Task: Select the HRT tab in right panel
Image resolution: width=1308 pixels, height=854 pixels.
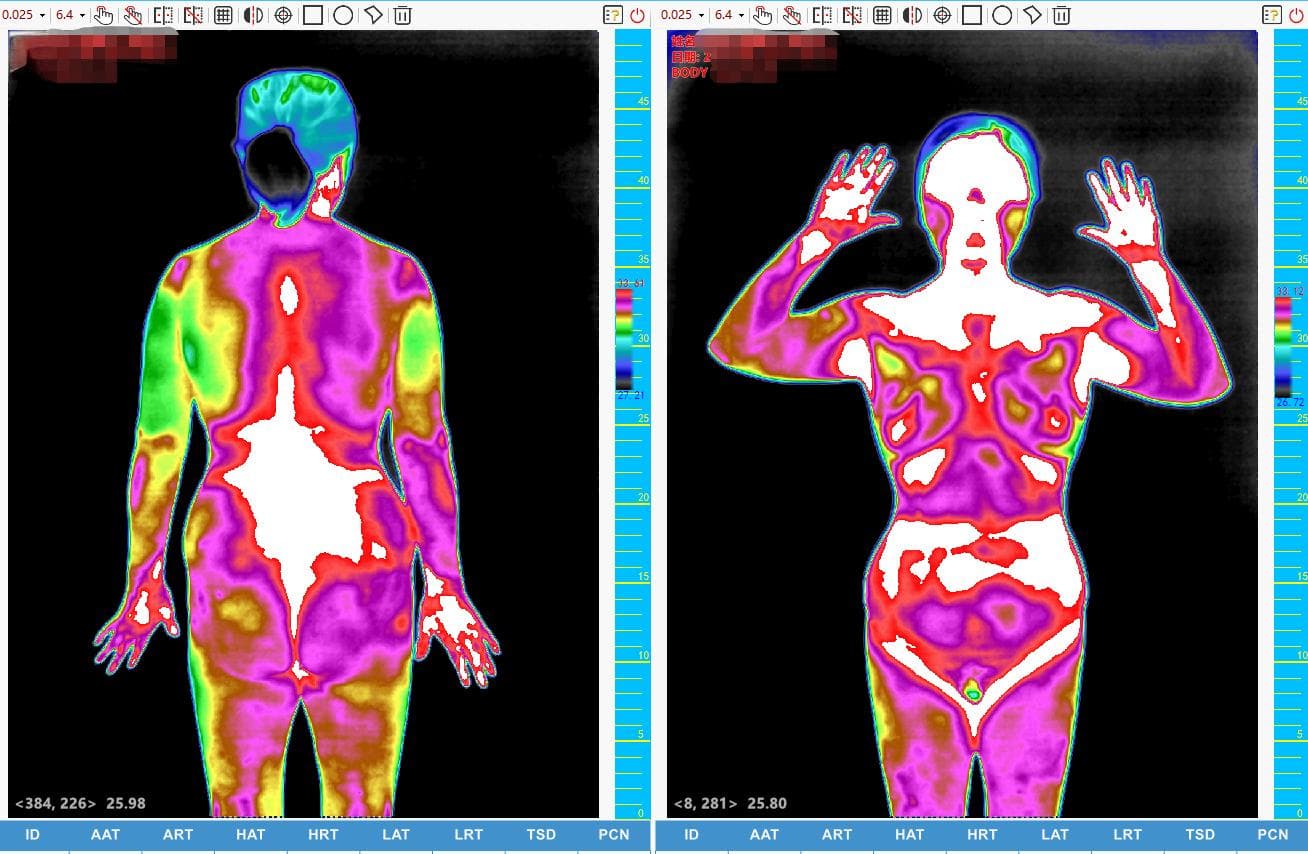Action: pos(982,835)
